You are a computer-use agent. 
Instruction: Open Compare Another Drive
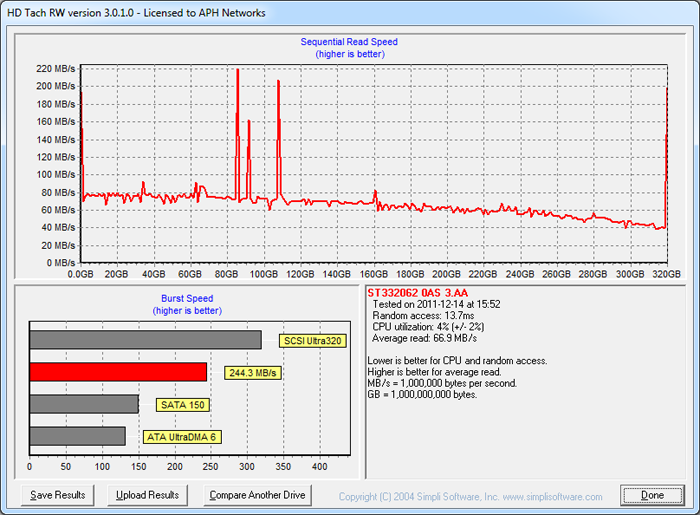tap(257, 495)
